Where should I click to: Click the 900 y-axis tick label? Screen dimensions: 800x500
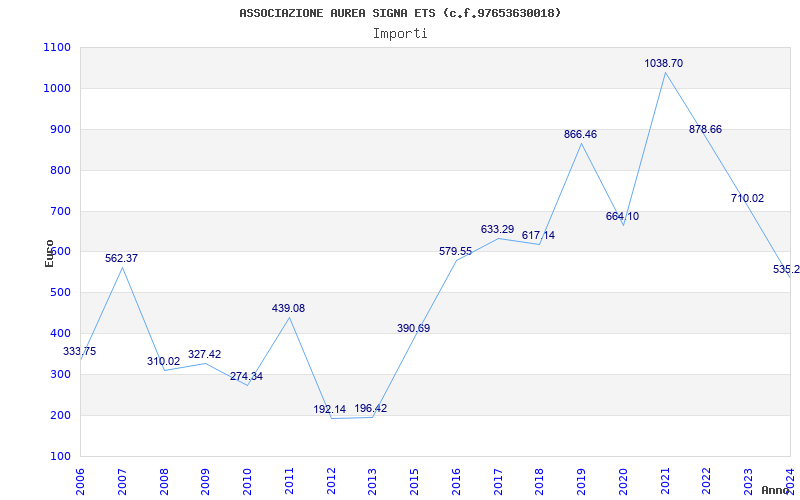tap(60, 129)
